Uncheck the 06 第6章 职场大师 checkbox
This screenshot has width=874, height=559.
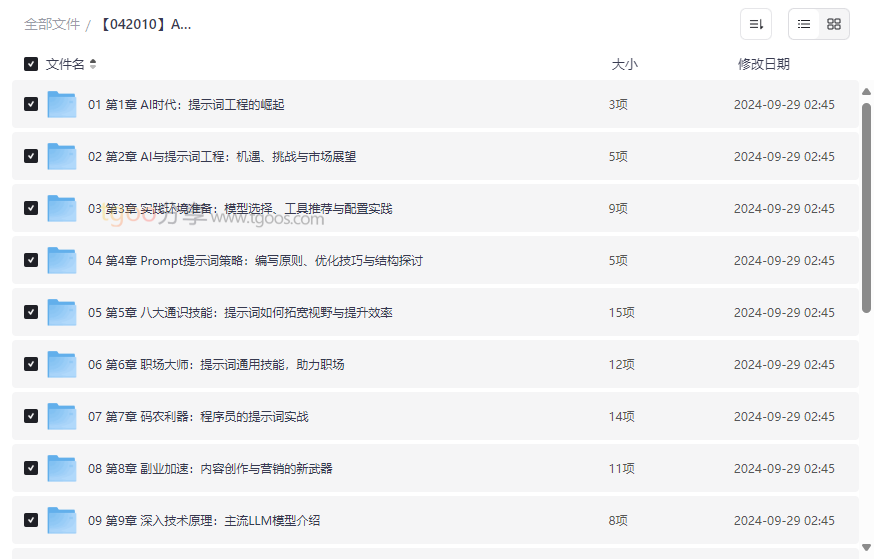point(31,364)
